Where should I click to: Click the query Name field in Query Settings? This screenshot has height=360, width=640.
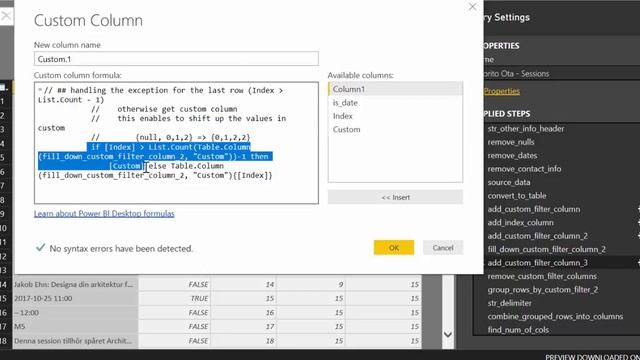coord(561,73)
